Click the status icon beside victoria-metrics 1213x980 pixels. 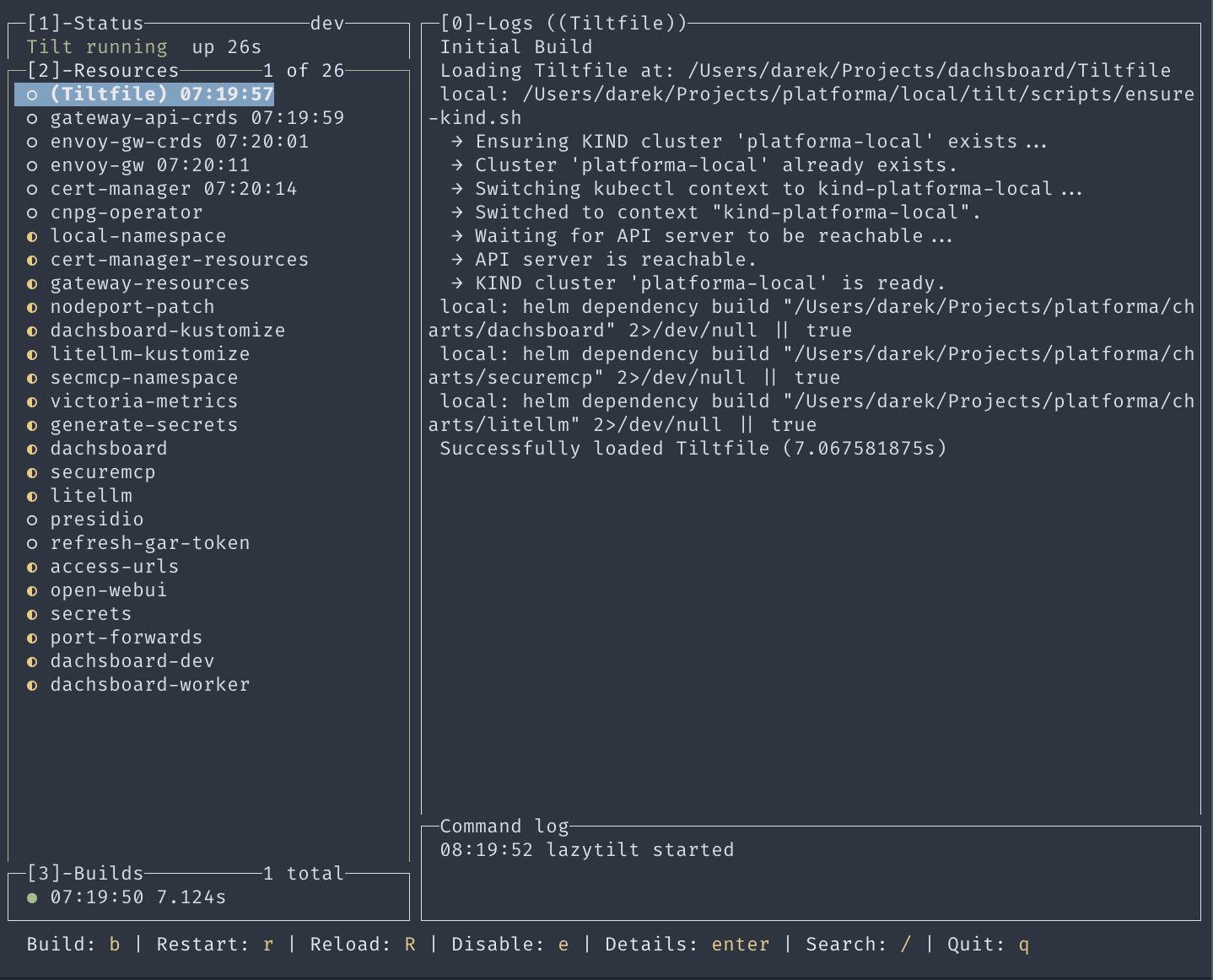(x=32, y=402)
